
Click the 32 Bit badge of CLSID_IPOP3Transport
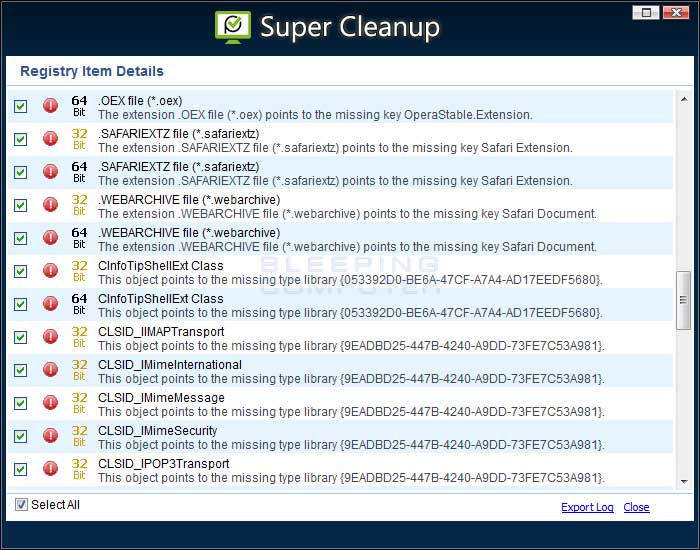coord(79,470)
